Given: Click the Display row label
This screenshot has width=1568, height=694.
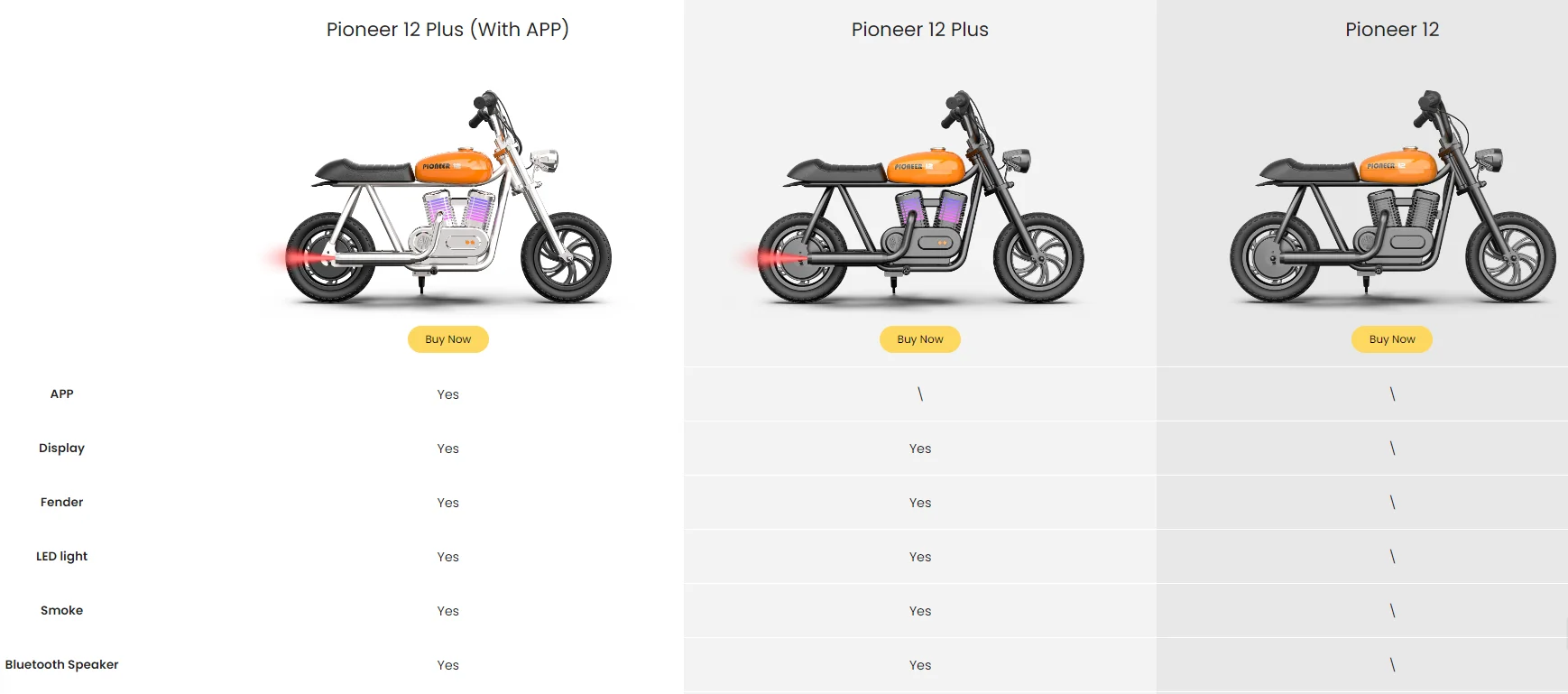Looking at the screenshot, I should click(x=61, y=449).
